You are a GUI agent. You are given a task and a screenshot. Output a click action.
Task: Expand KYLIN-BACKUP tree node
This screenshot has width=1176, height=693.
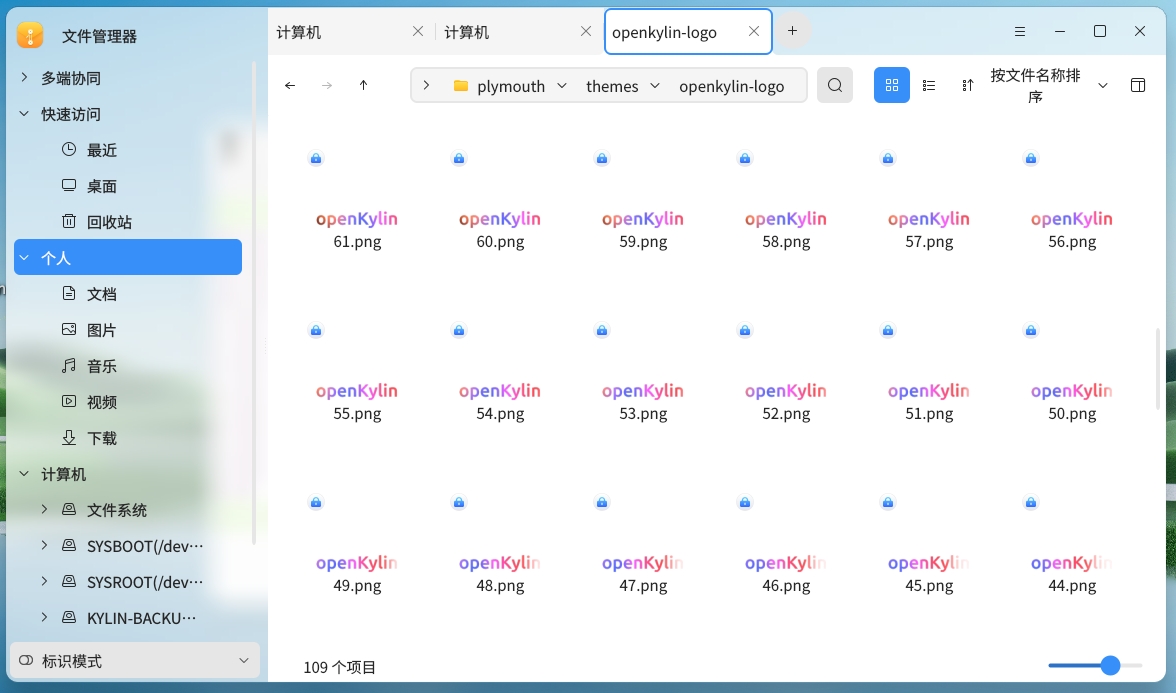pos(44,617)
